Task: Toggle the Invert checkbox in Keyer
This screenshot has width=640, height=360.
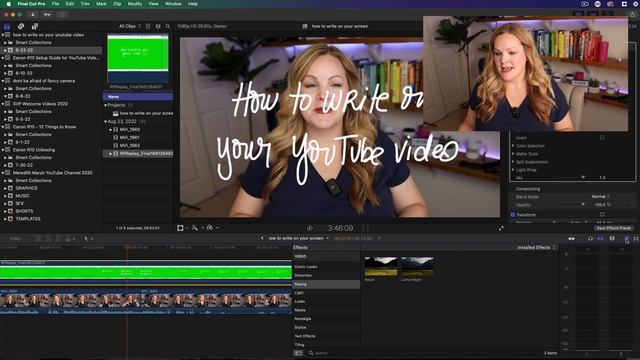Action: click(602, 138)
